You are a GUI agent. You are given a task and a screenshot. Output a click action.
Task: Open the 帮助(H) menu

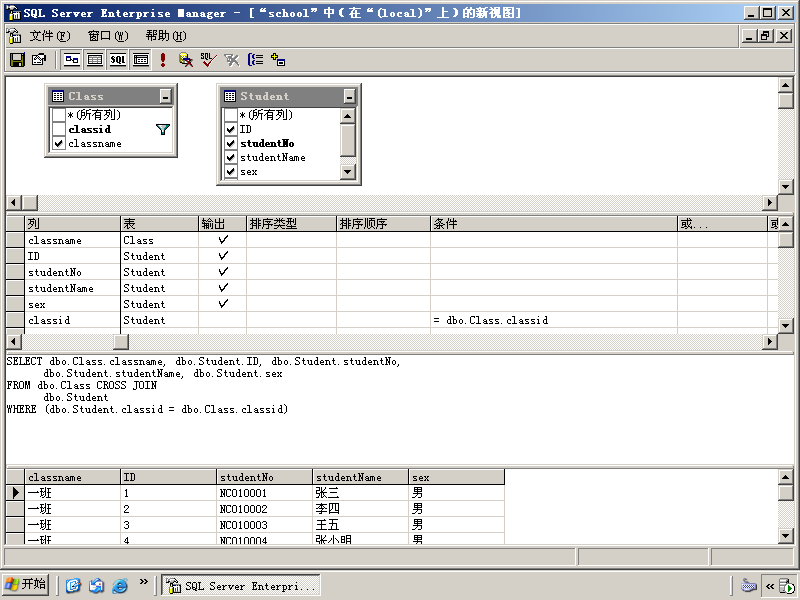coord(166,36)
